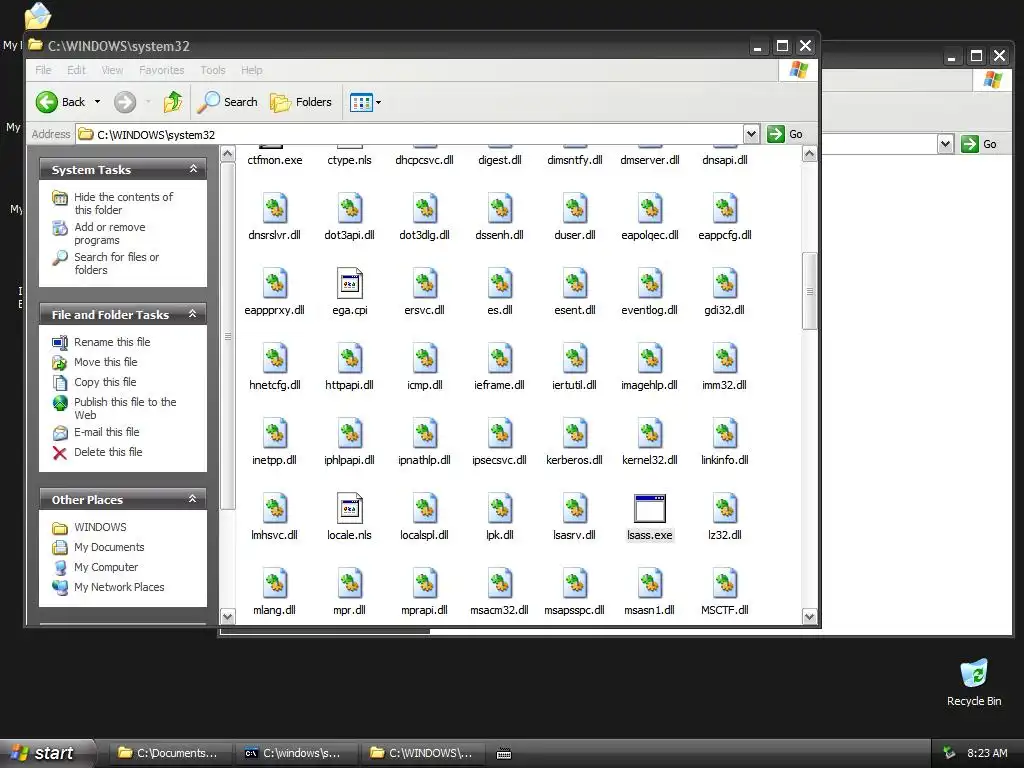Collapse the File and Folder Tasks panel
Viewport: 1024px width, 768px height.
click(x=193, y=314)
